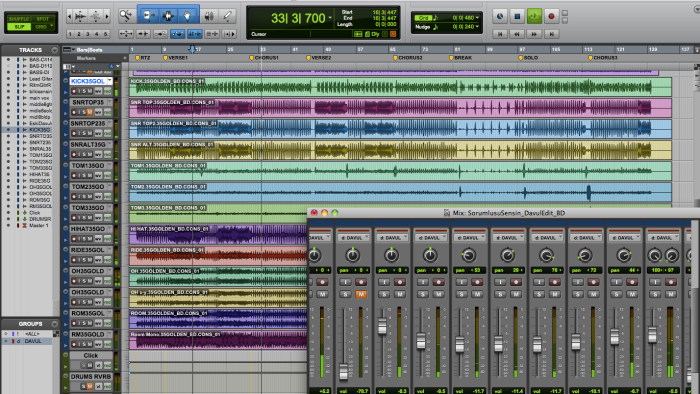Image resolution: width=700 pixels, height=394 pixels.
Task: Click the Return to Zero button
Action: (x=500, y=34)
